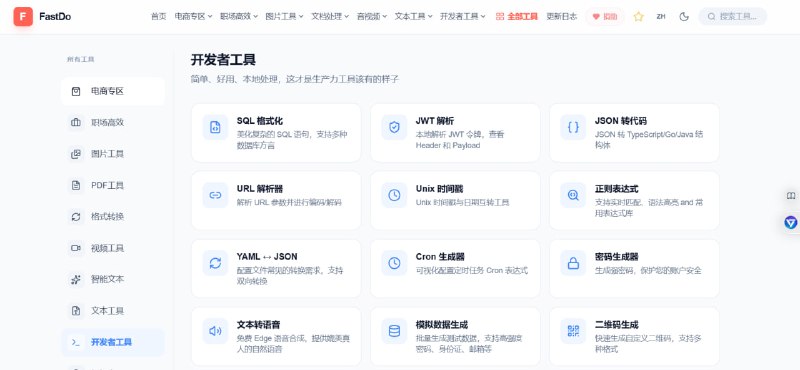
Task: Toggle dark mode with the moon icon
Action: (684, 16)
